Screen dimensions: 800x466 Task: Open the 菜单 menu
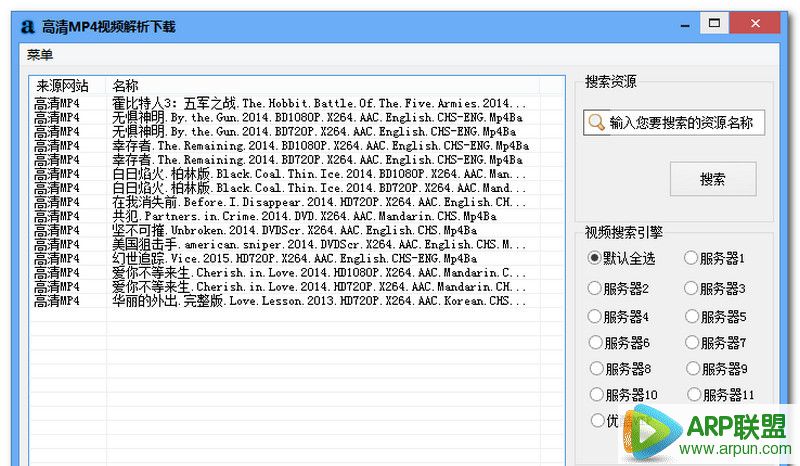[x=41, y=54]
